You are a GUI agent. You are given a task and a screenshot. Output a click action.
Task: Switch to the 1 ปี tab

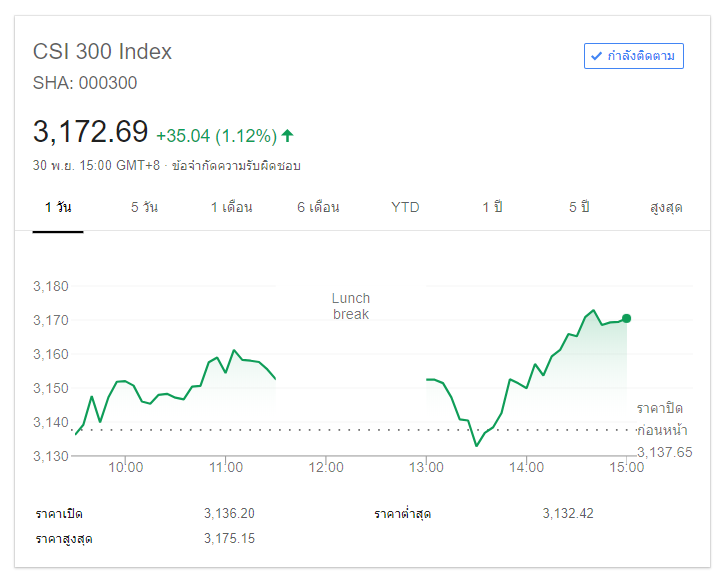[492, 207]
